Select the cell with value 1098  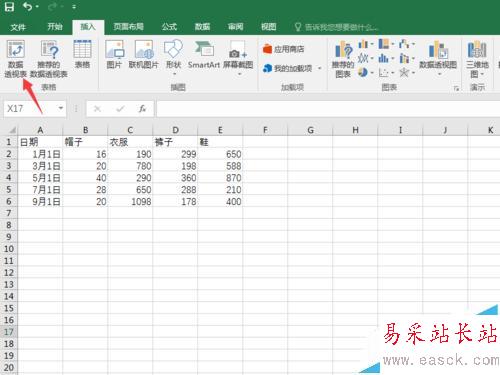[130, 201]
